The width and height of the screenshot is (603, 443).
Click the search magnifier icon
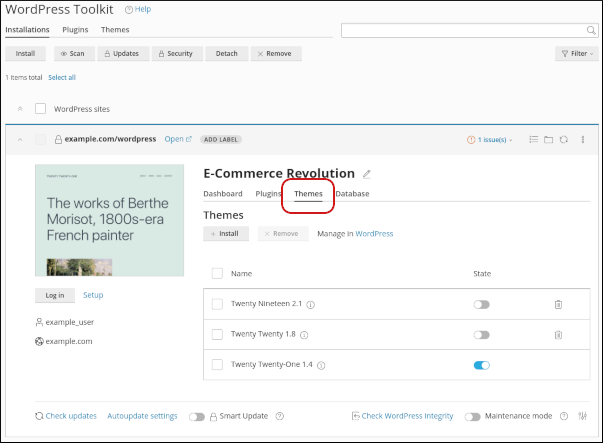pos(591,30)
